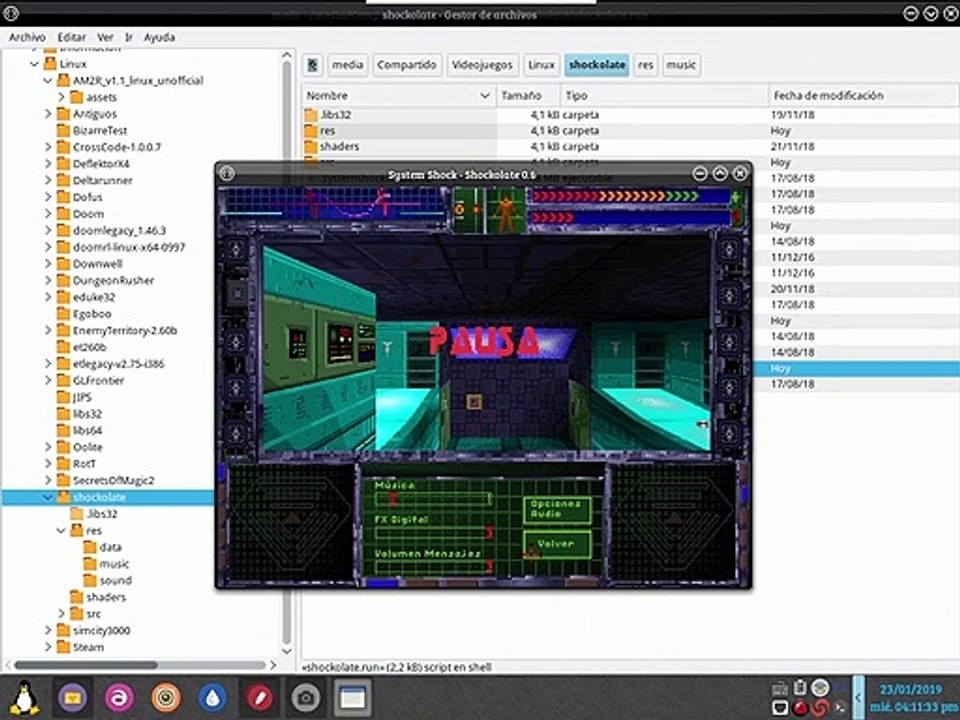
Task: Click the health chevron bar in game HUD
Action: (629, 197)
